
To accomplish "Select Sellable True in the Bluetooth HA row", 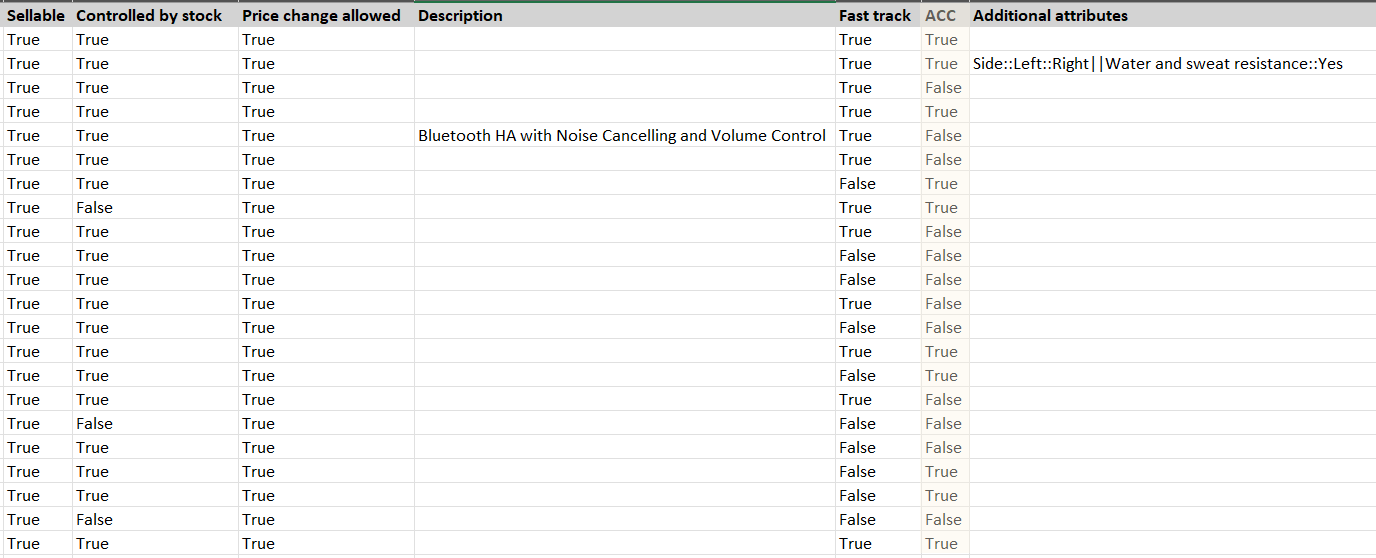I will click(37, 136).
